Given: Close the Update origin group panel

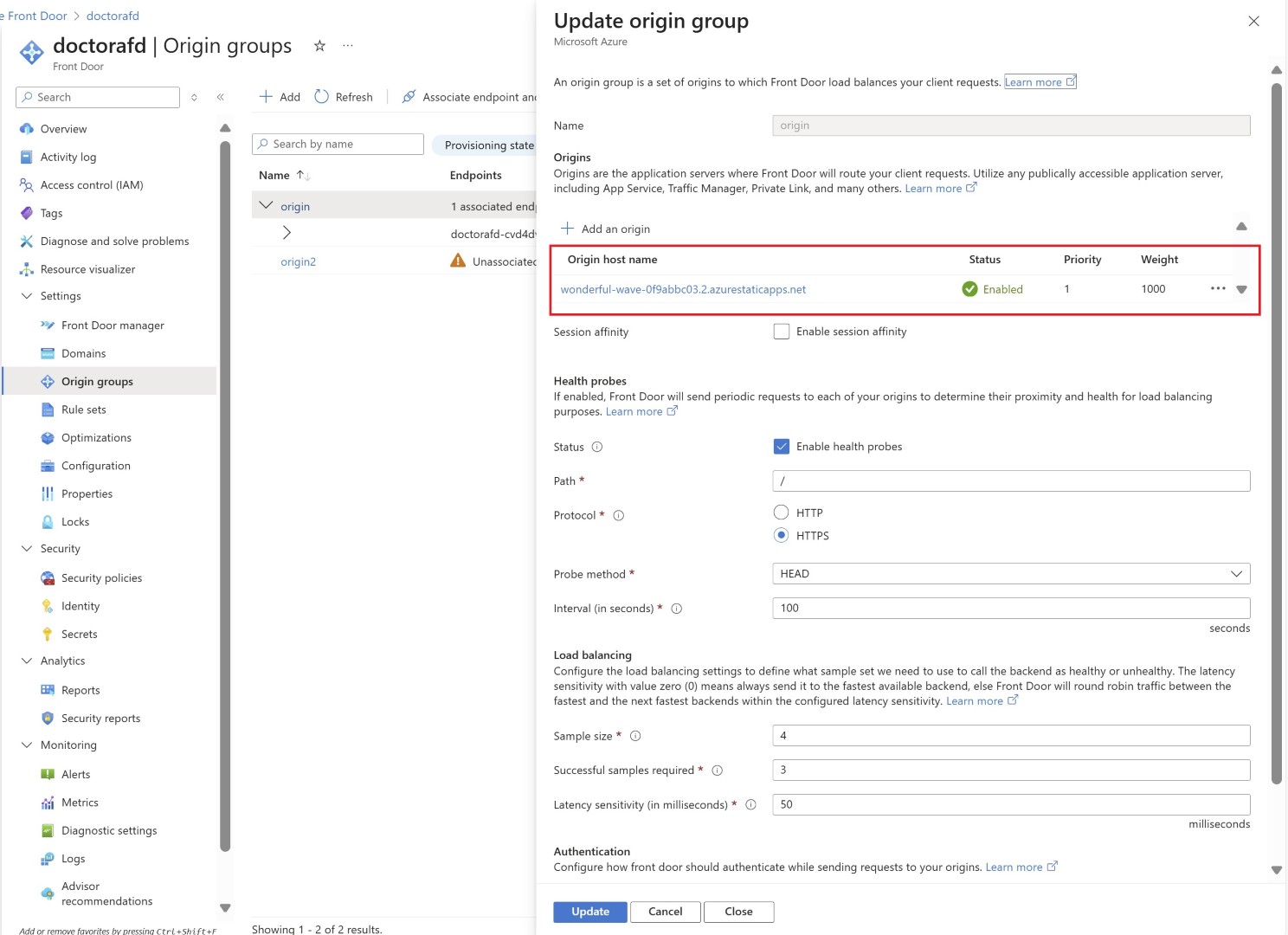Looking at the screenshot, I should (1253, 21).
